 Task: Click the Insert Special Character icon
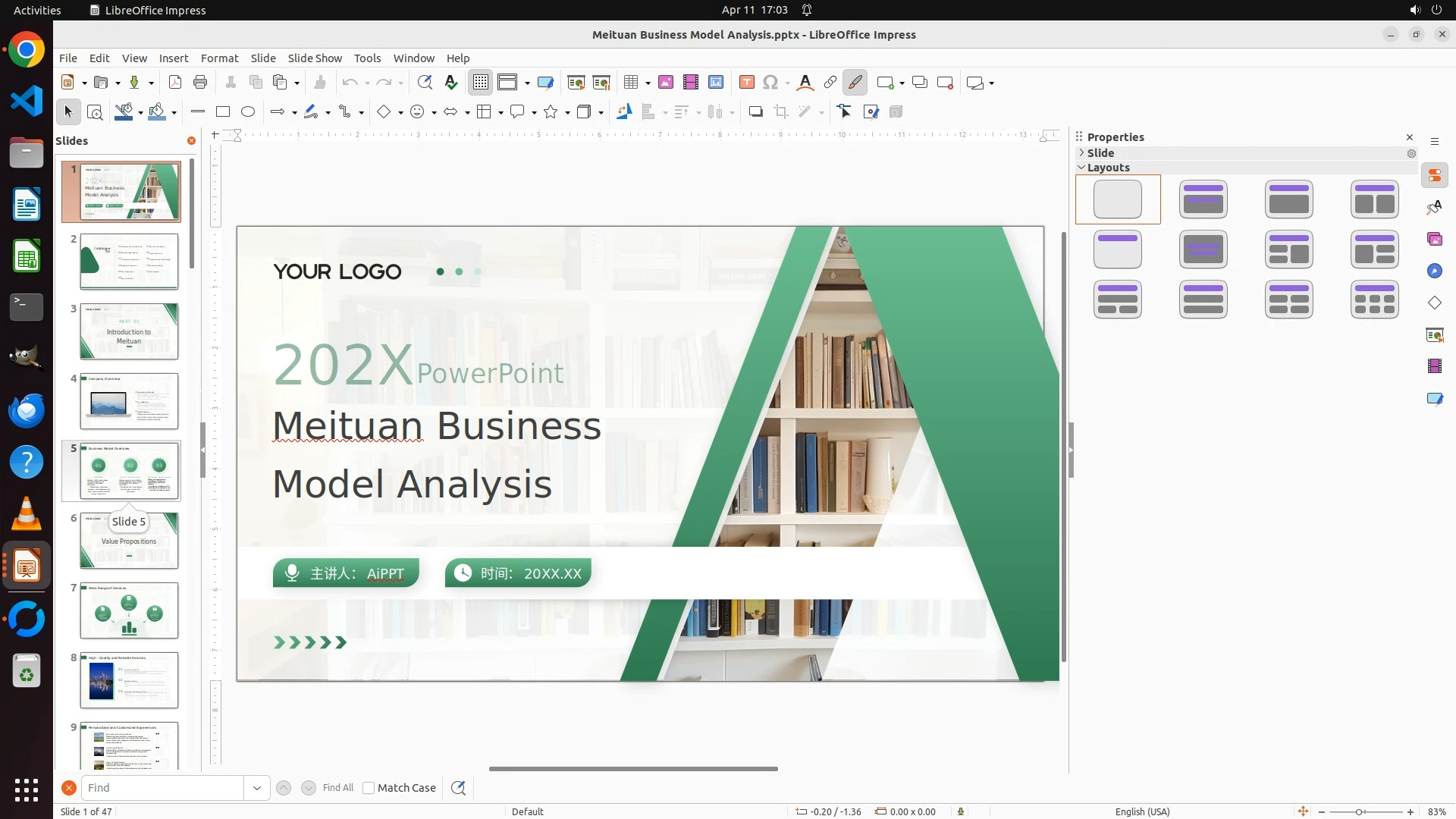tap(770, 83)
